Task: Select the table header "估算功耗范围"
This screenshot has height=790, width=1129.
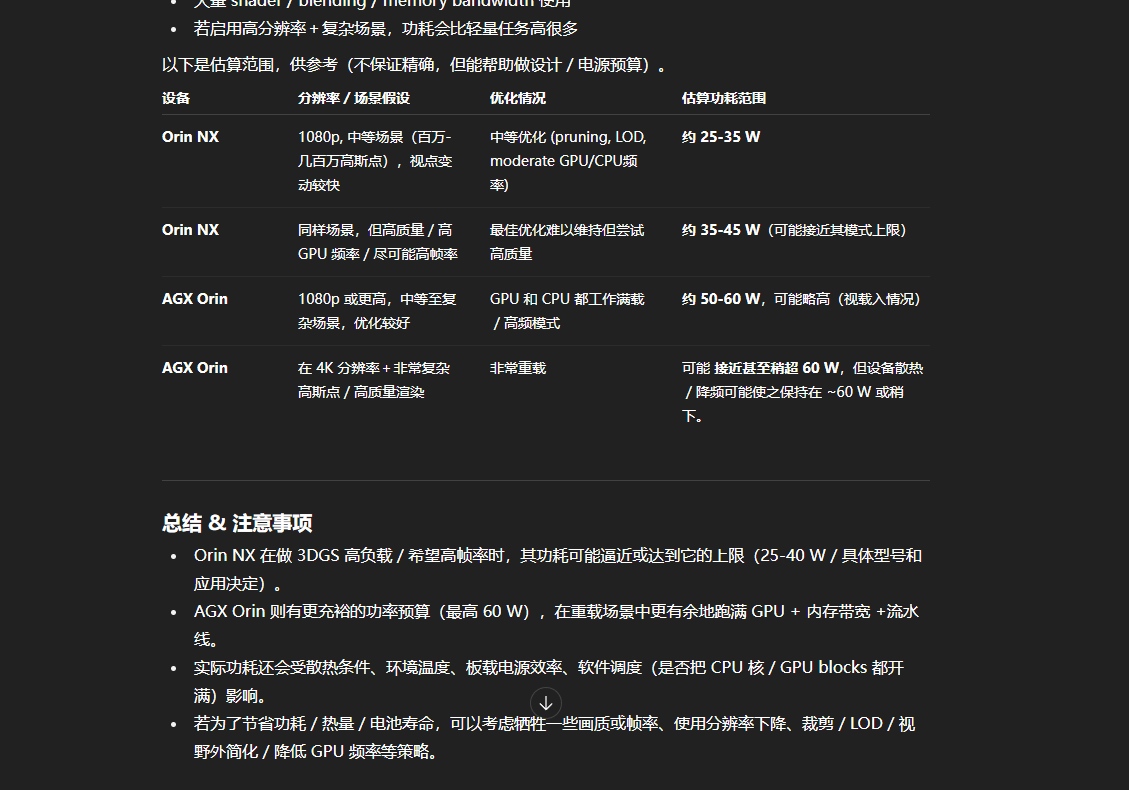Action: (x=724, y=98)
